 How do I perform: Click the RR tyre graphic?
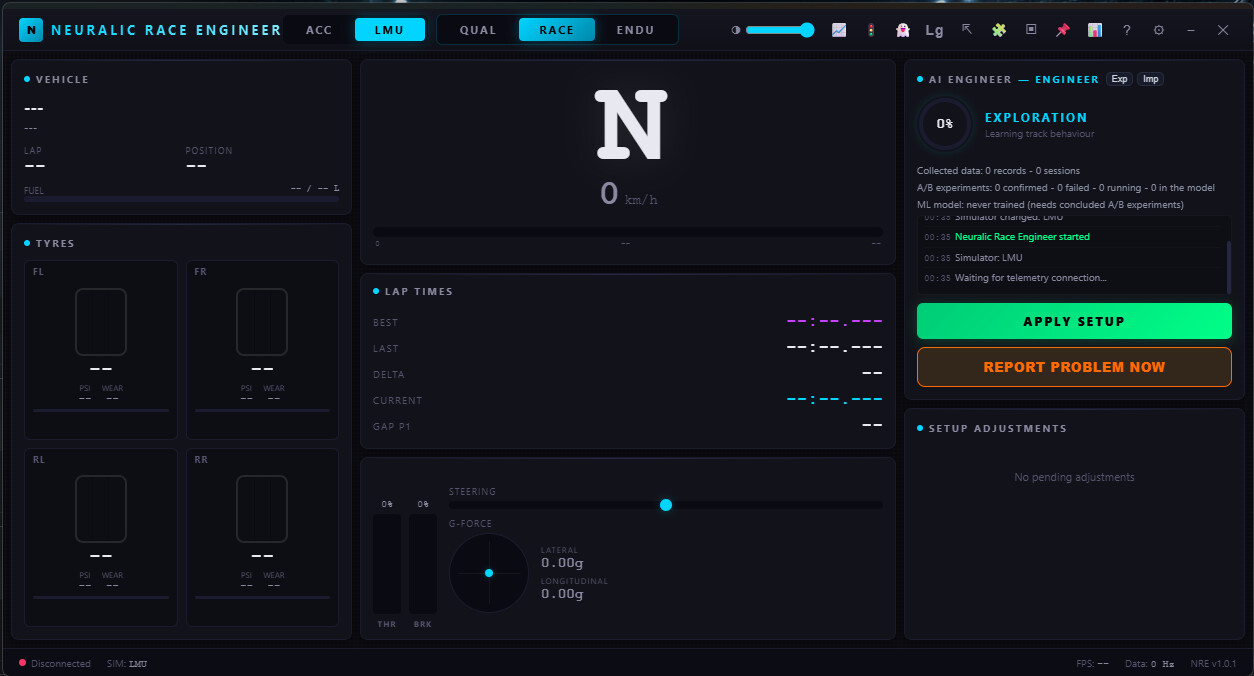(262, 509)
